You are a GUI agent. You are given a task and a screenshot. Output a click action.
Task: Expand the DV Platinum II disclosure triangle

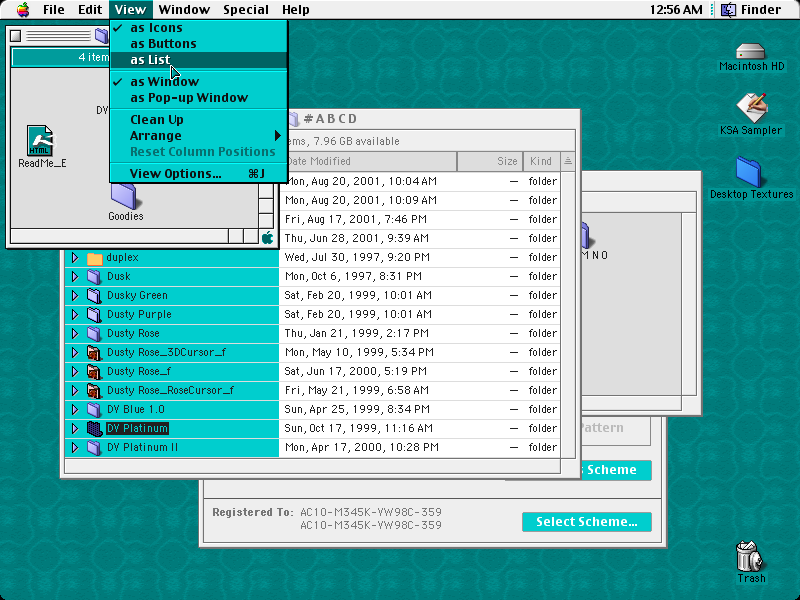click(75, 447)
